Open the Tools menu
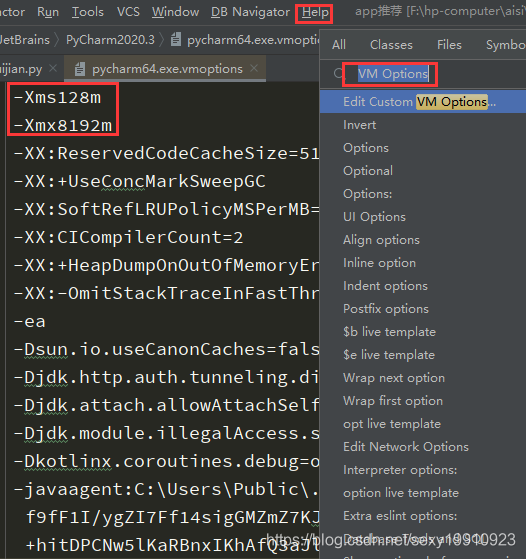This screenshot has width=526, height=559. 88,12
